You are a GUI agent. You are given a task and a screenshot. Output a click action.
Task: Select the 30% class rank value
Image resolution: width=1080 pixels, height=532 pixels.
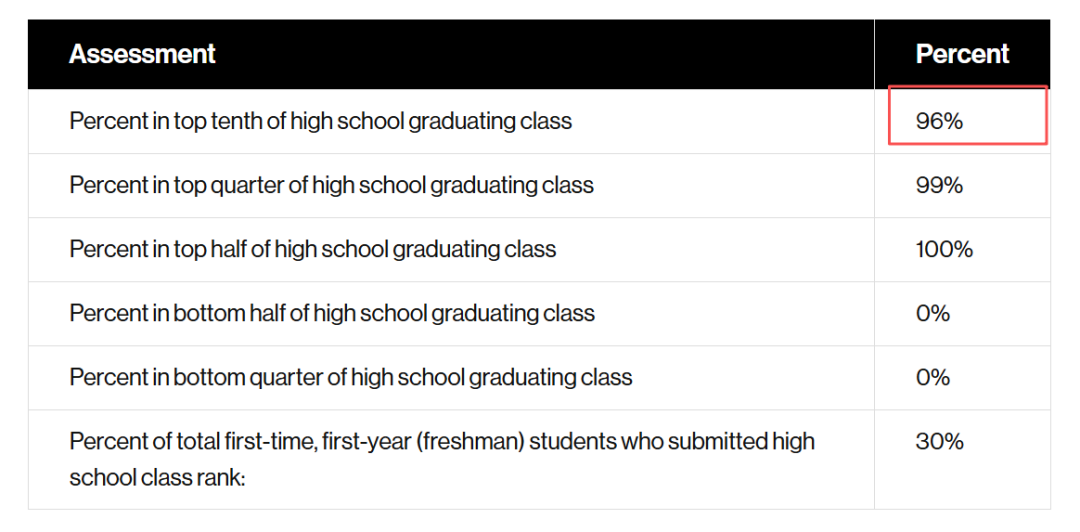point(939,441)
